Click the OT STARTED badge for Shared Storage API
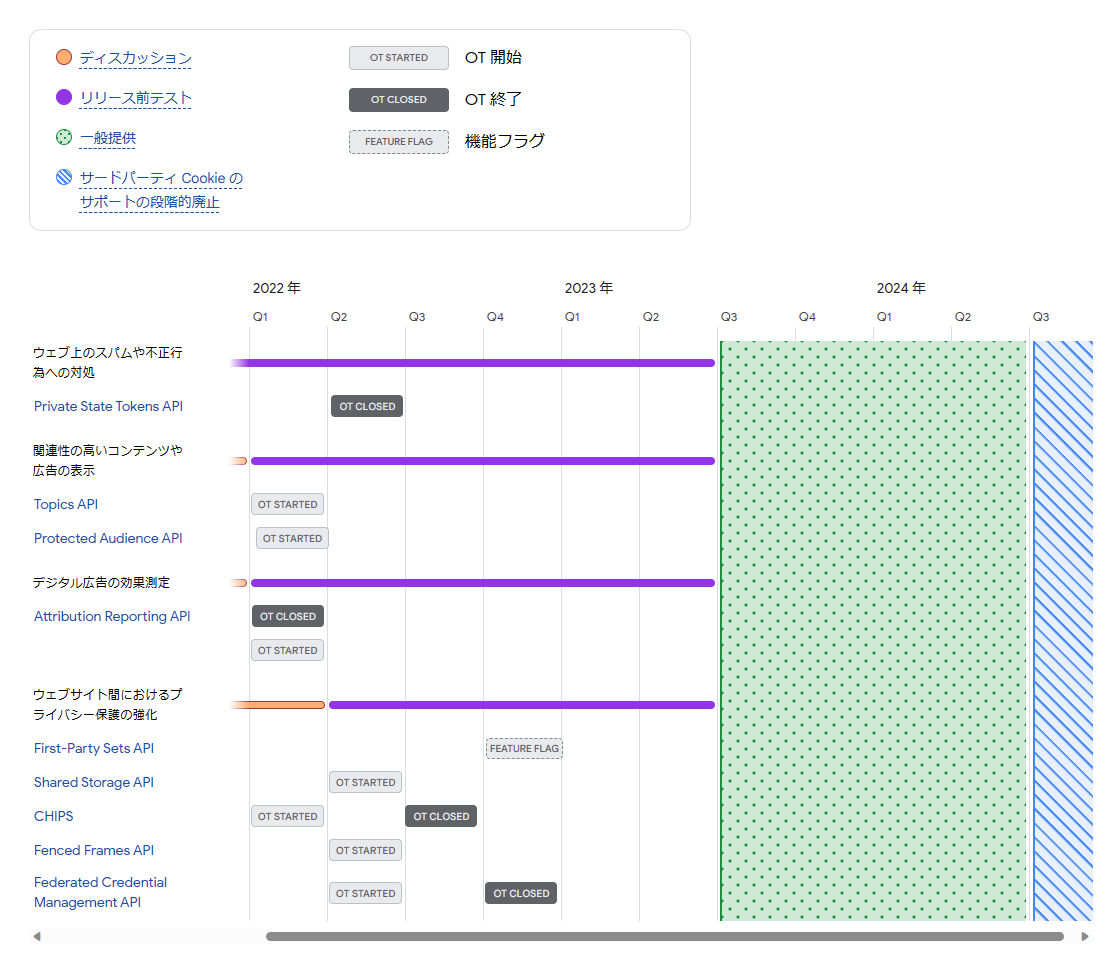Image resolution: width=1114 pixels, height=963 pixels. (x=366, y=782)
